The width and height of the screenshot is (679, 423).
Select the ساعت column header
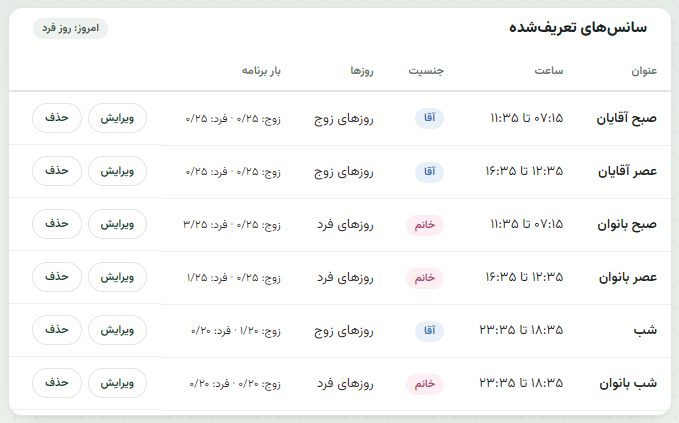[549, 71]
